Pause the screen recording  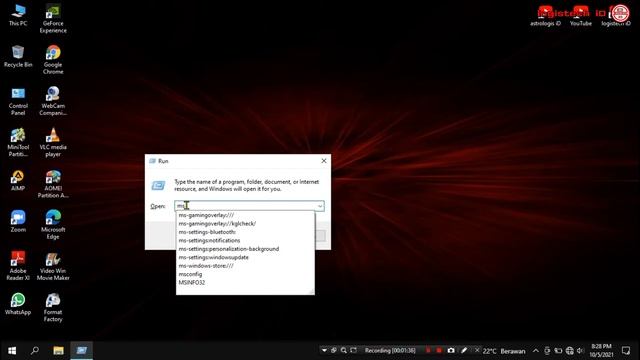428,350
